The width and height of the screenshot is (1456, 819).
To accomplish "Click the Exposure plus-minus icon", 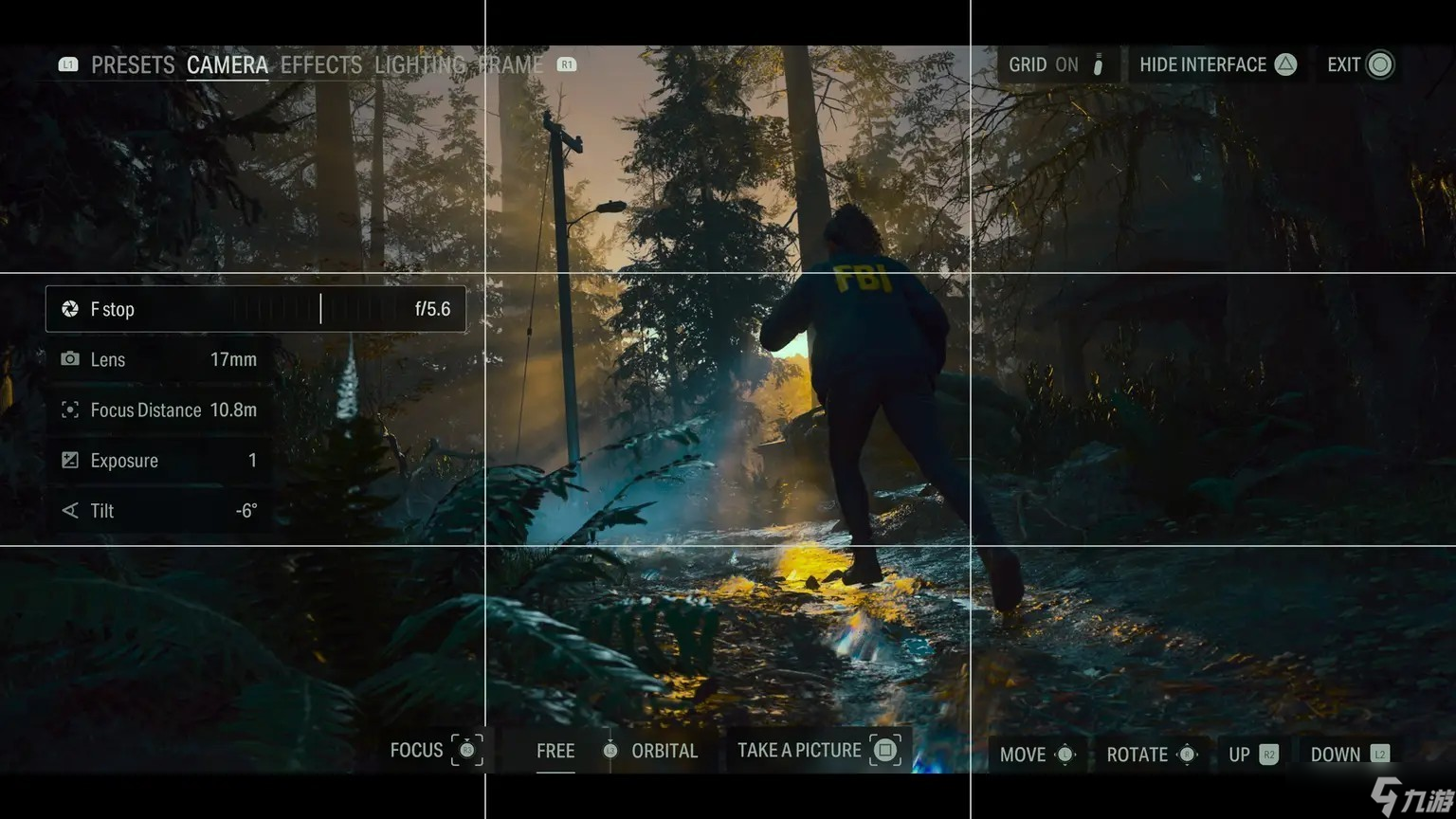I will click(x=70, y=460).
